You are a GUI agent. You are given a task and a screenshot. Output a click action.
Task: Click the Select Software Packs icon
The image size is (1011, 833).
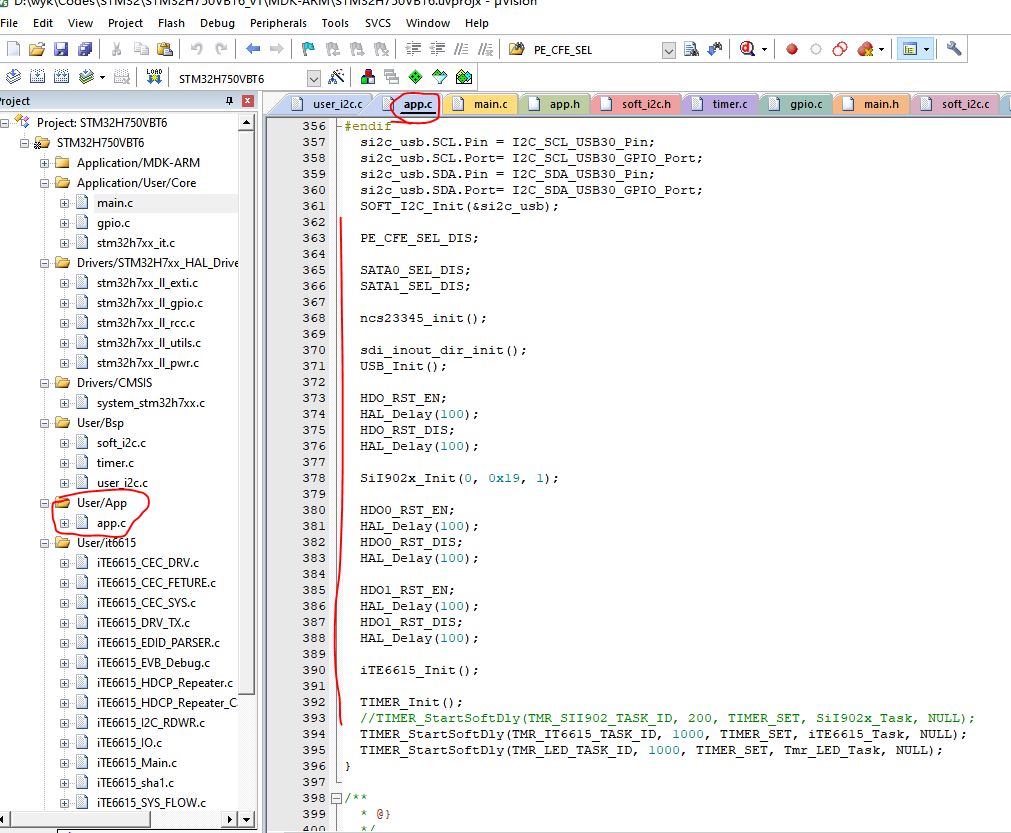click(440, 77)
